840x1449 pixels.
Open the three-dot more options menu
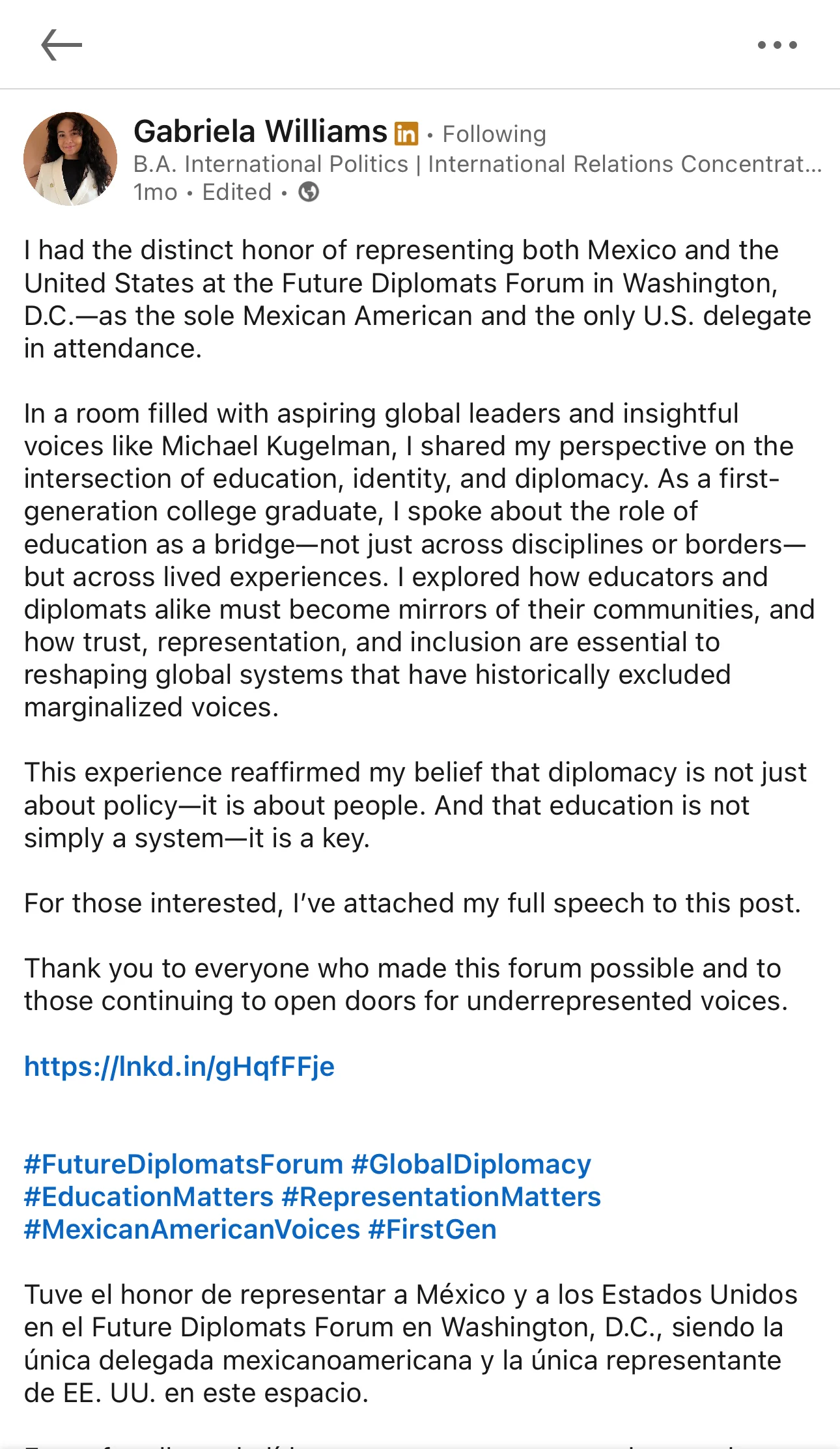(x=777, y=45)
